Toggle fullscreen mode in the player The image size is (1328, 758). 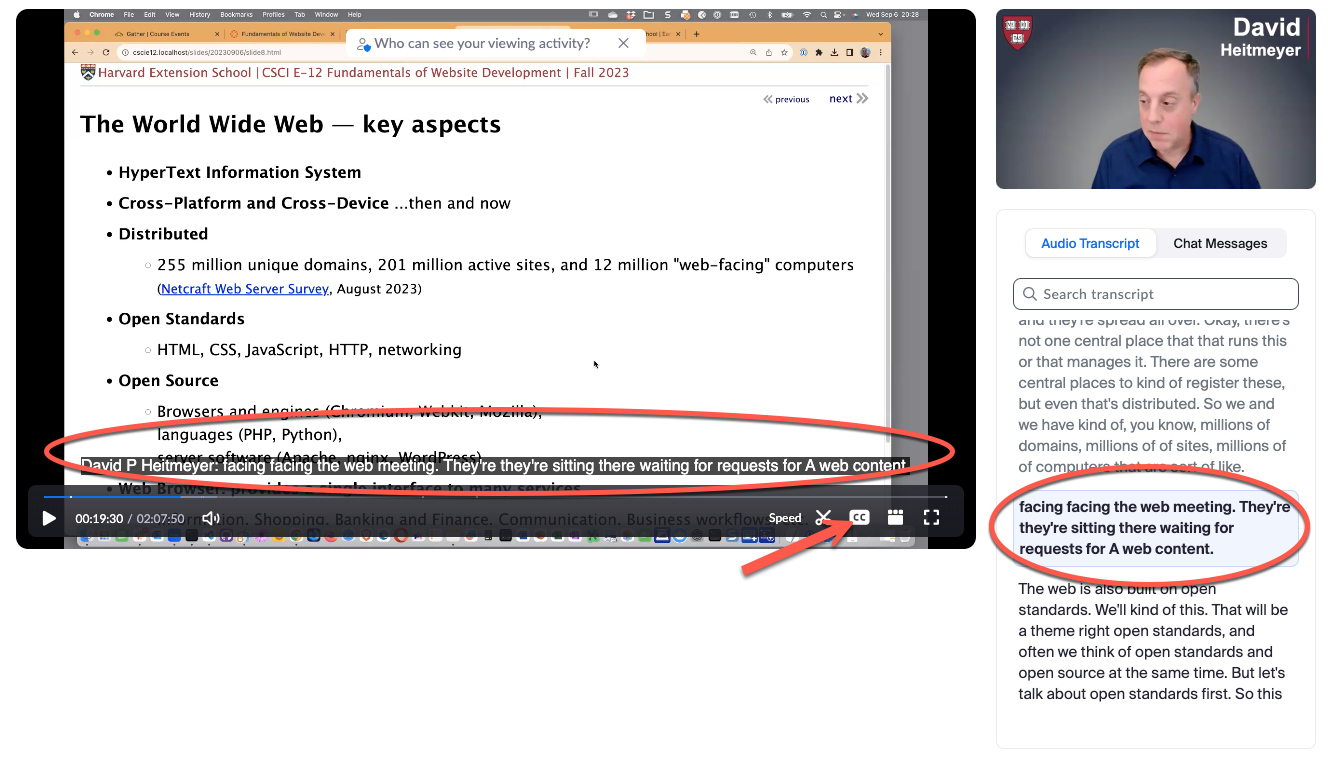point(931,517)
